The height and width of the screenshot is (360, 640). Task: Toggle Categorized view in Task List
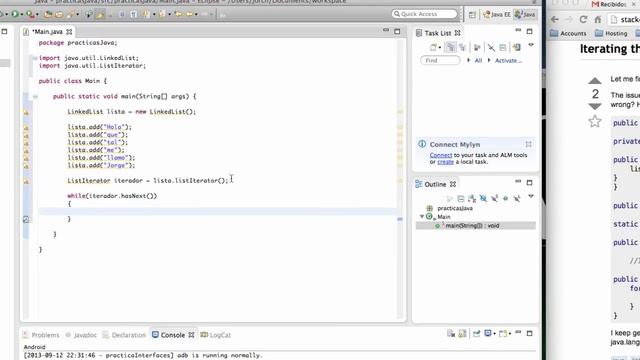coord(451,47)
